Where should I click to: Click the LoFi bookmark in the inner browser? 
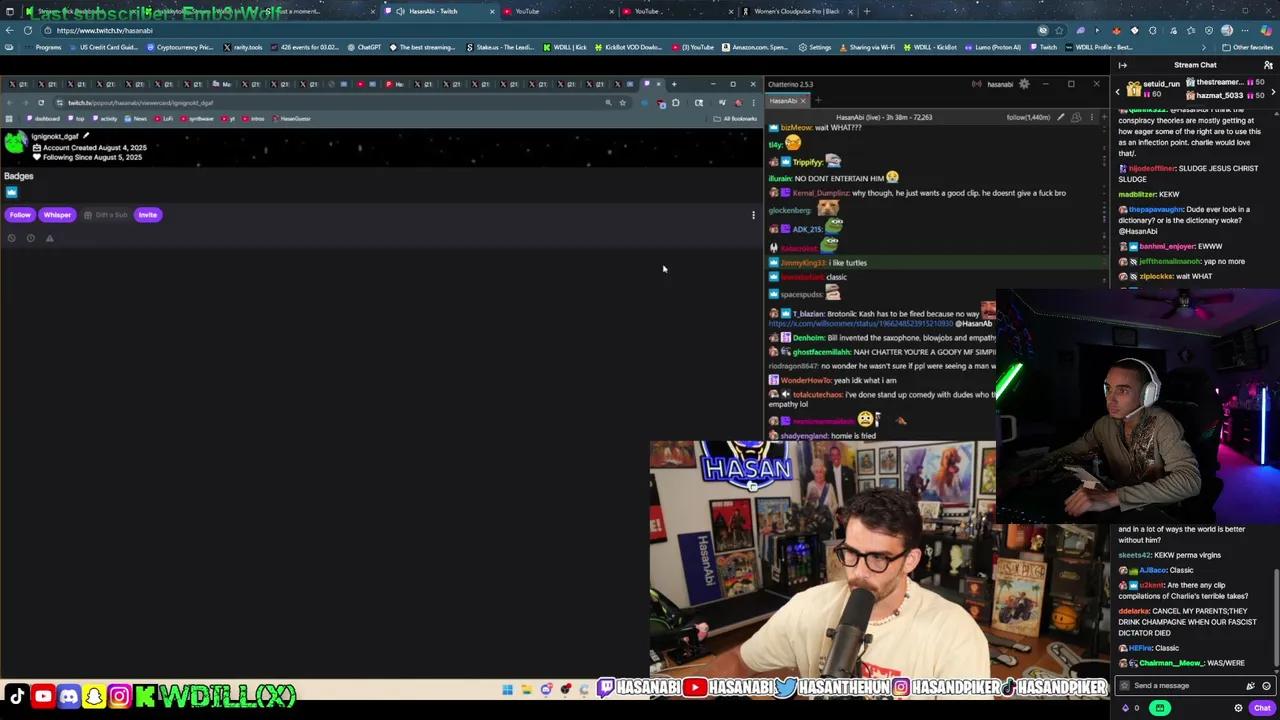point(165,119)
